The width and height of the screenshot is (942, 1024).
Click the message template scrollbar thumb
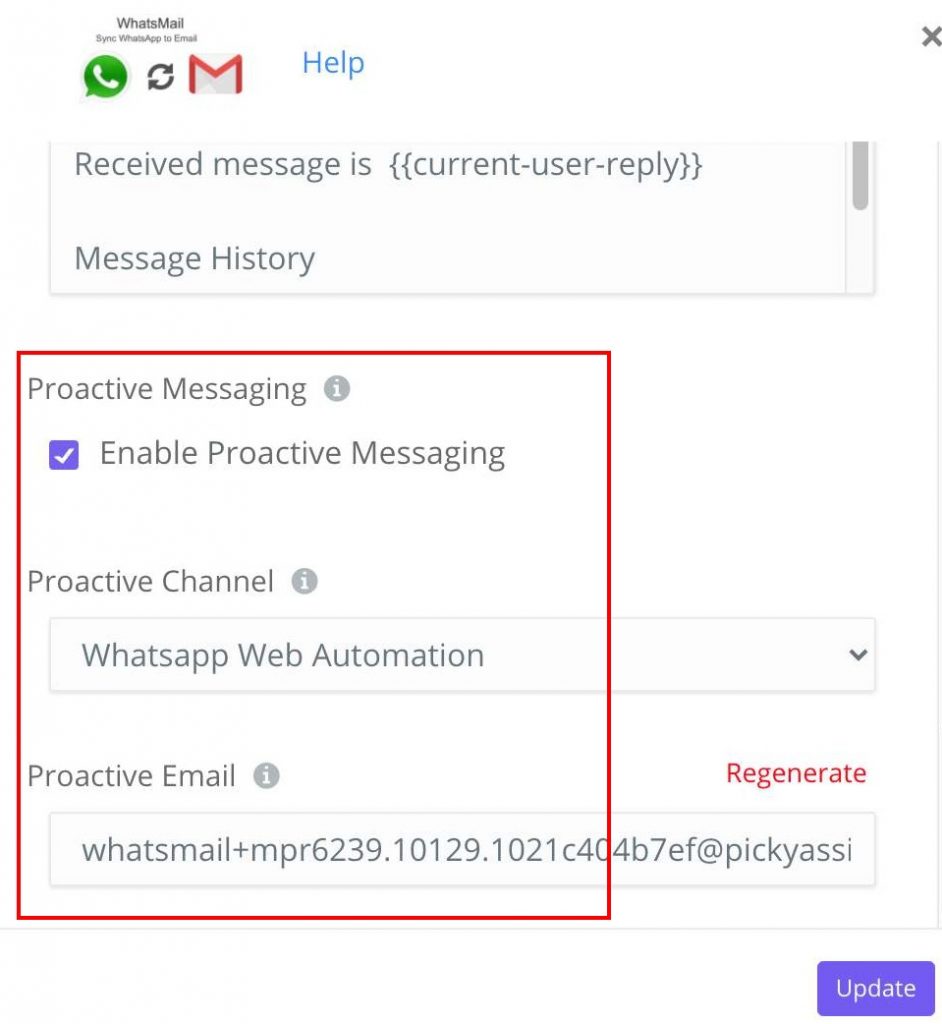coord(860,175)
